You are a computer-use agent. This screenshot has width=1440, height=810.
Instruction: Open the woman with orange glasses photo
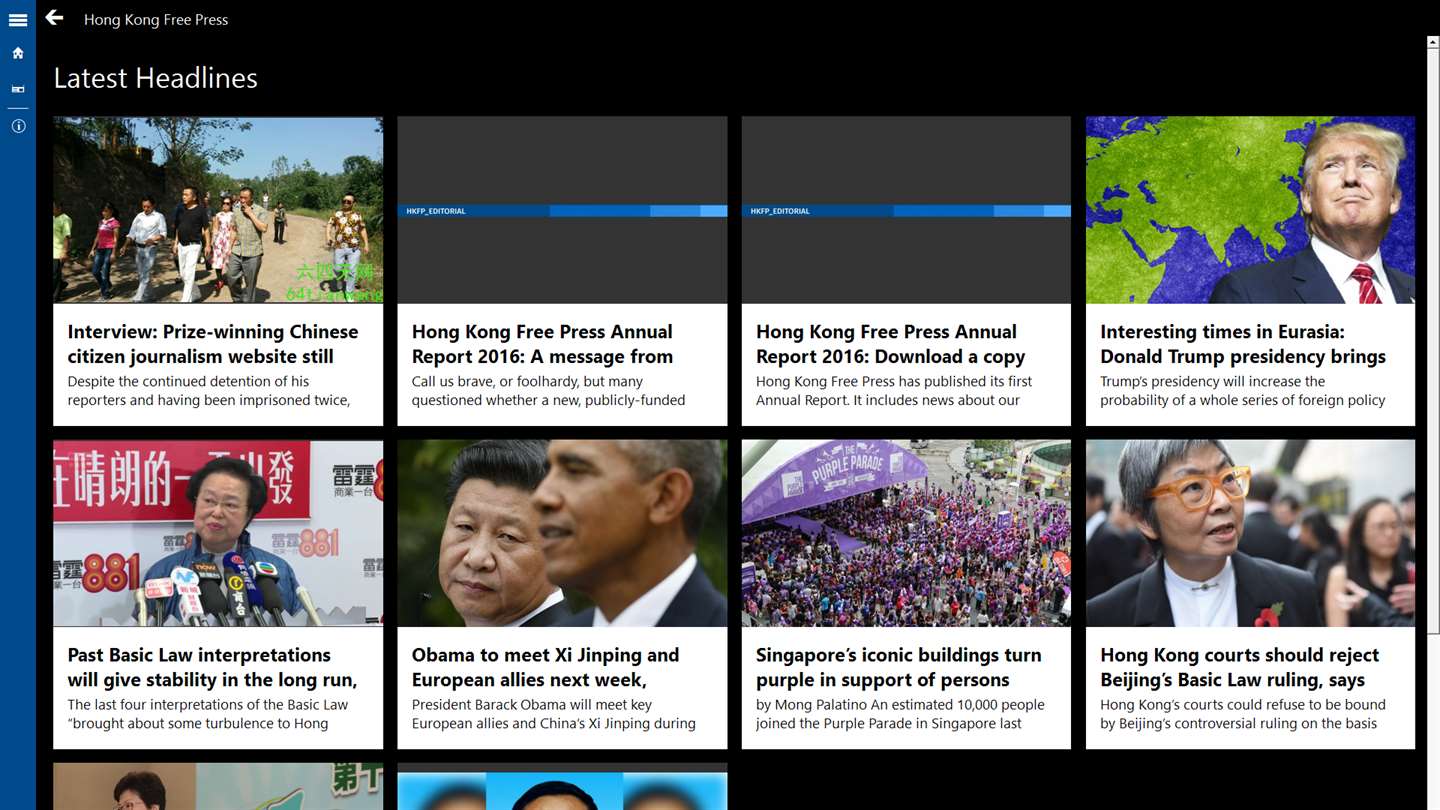tap(1250, 533)
